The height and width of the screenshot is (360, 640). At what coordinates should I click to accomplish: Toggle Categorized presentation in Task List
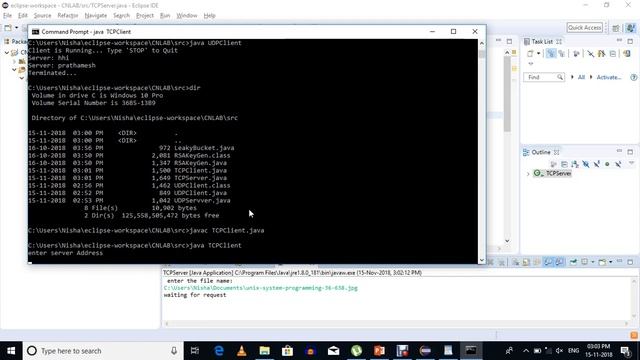pyautogui.click(x=551, y=53)
